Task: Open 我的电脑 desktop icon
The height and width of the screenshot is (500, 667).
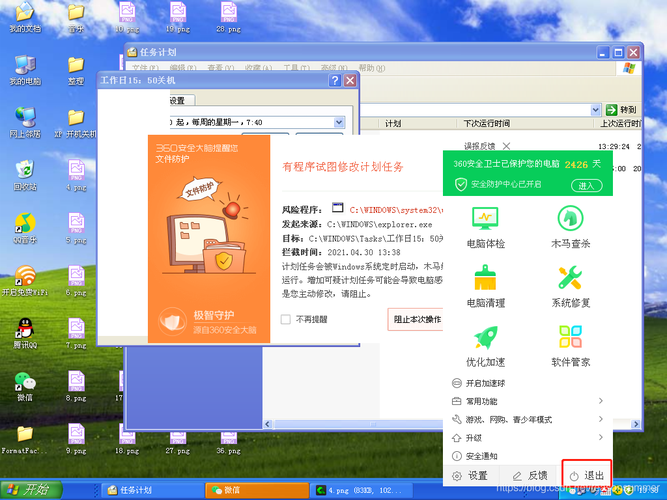Action: (25, 70)
